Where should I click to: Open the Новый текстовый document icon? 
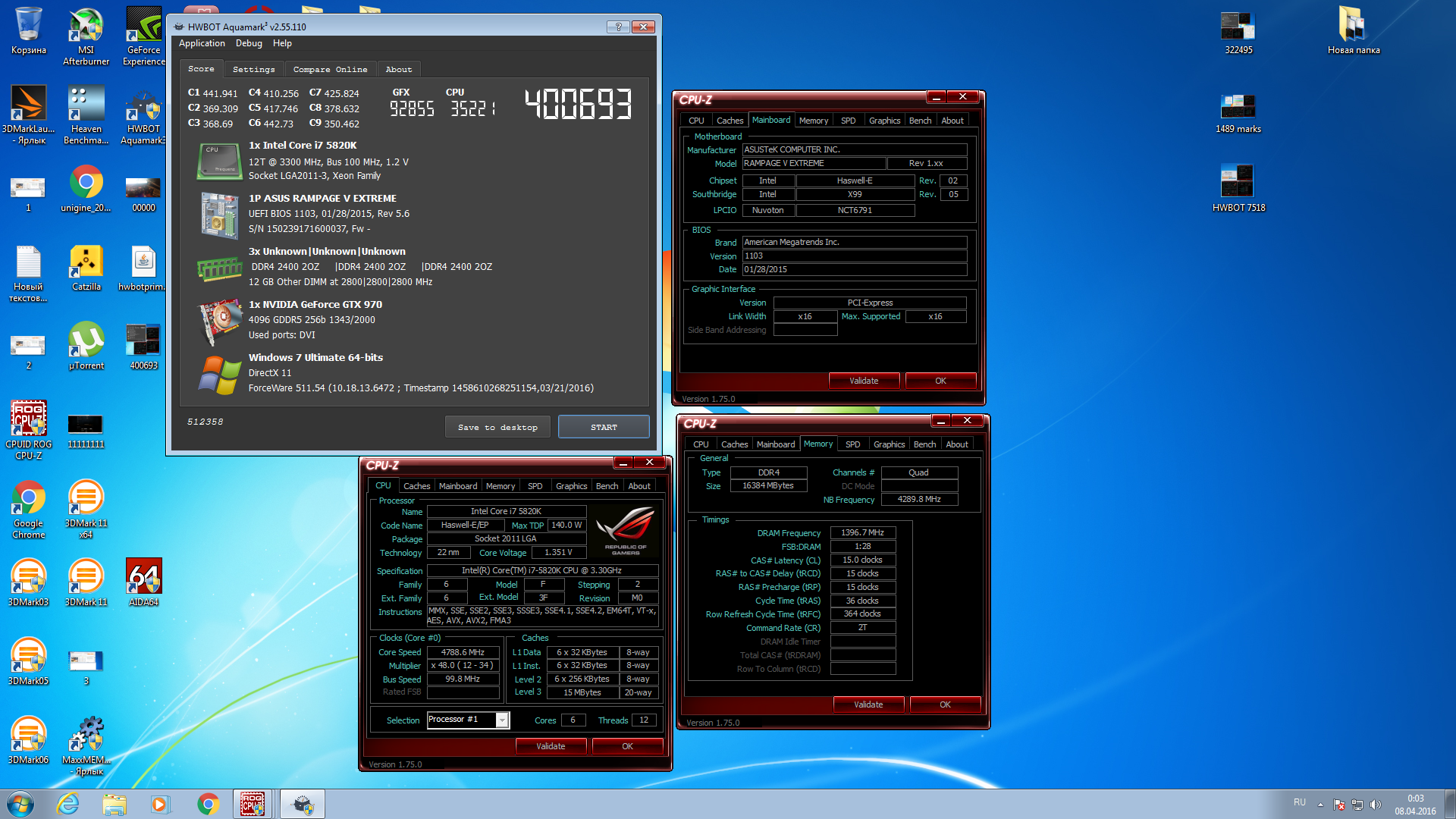point(29,275)
